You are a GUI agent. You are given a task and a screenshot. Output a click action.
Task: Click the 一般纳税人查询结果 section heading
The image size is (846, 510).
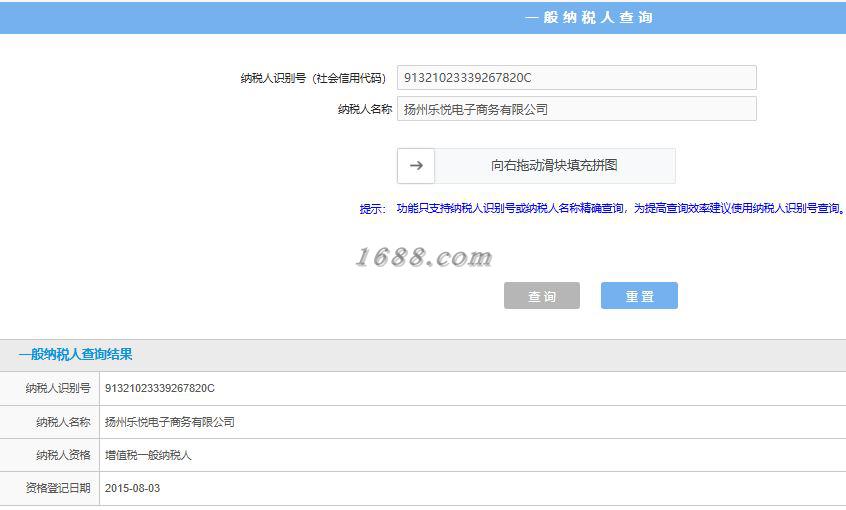point(76,355)
